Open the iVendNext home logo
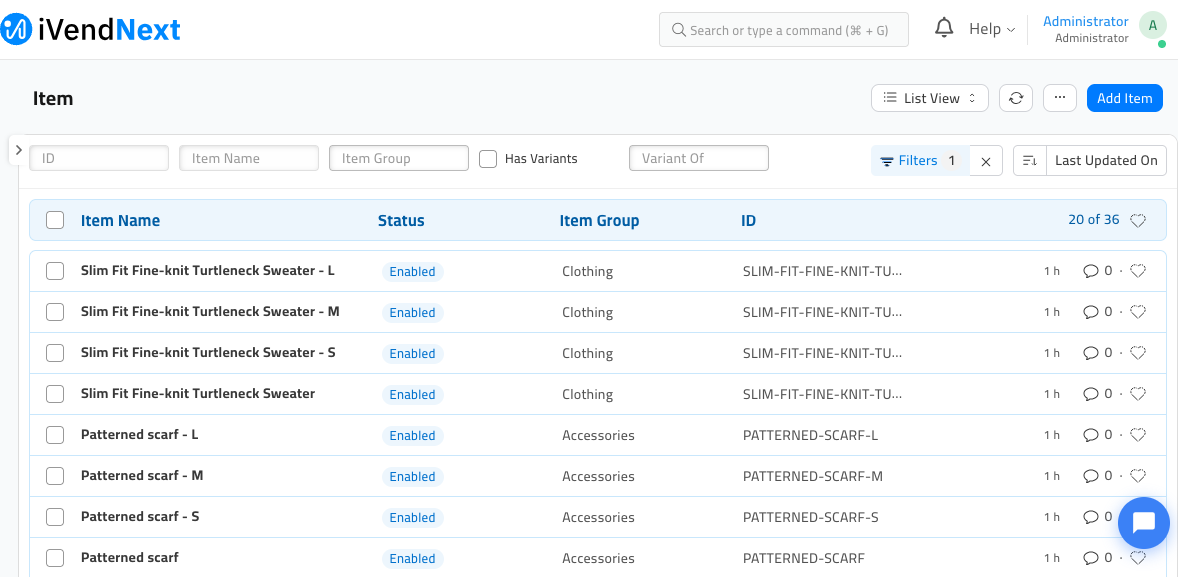Image resolution: width=1178 pixels, height=577 pixels. click(x=90, y=29)
